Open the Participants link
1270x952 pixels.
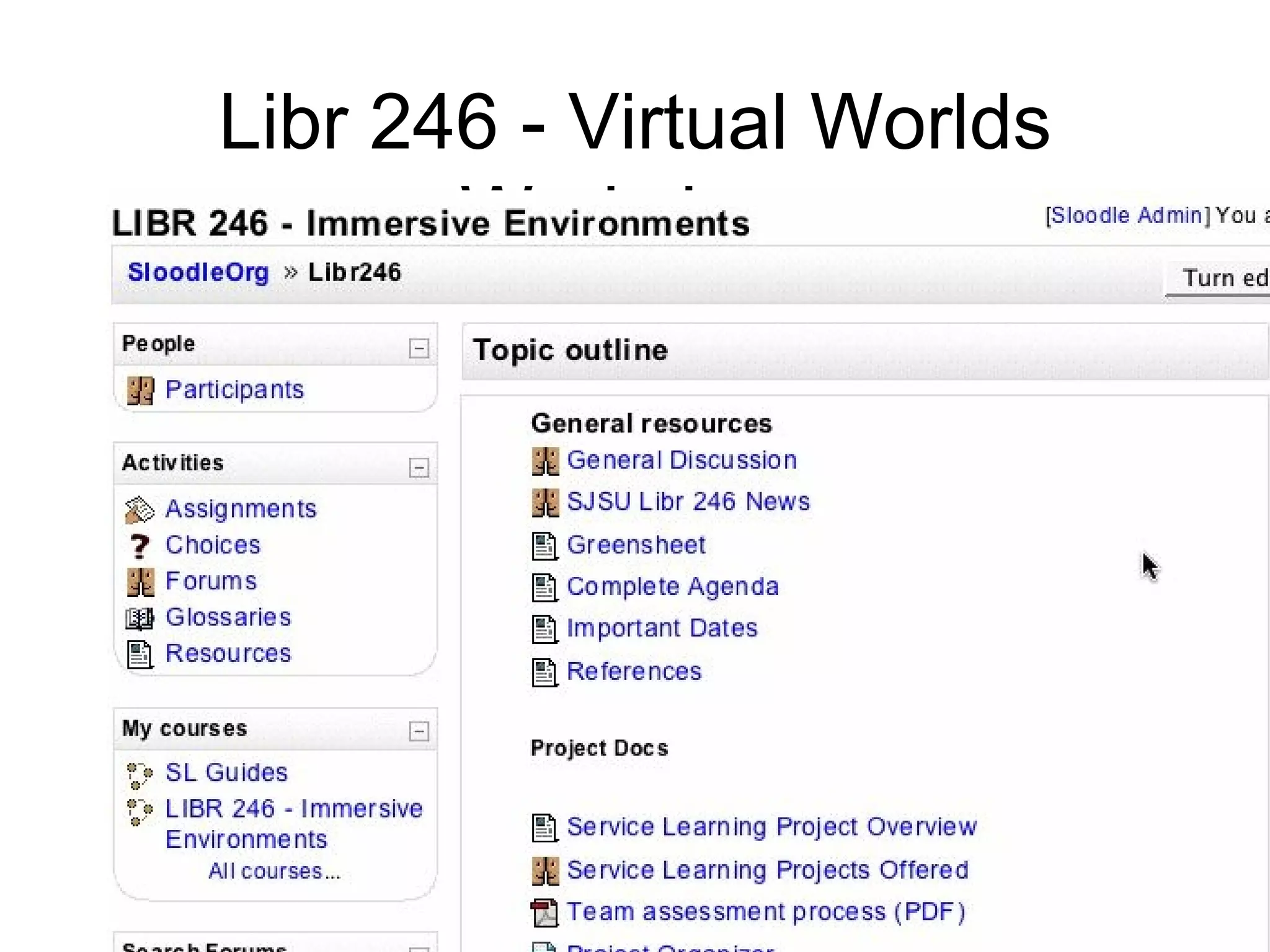234,390
